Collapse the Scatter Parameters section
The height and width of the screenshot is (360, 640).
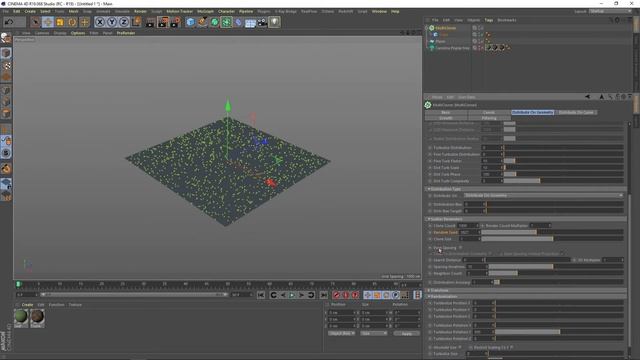[429, 219]
